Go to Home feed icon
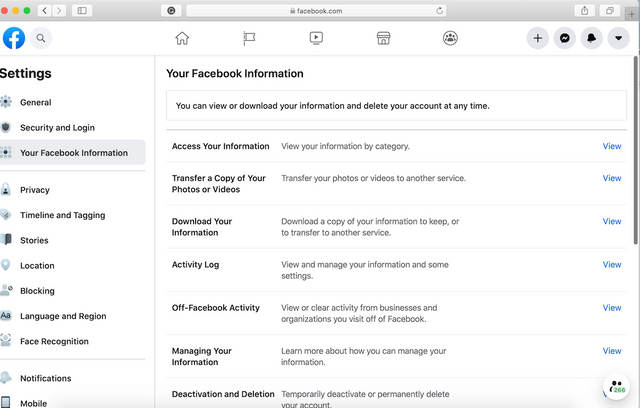Screen dimensions: 640x408 (x=182, y=38)
